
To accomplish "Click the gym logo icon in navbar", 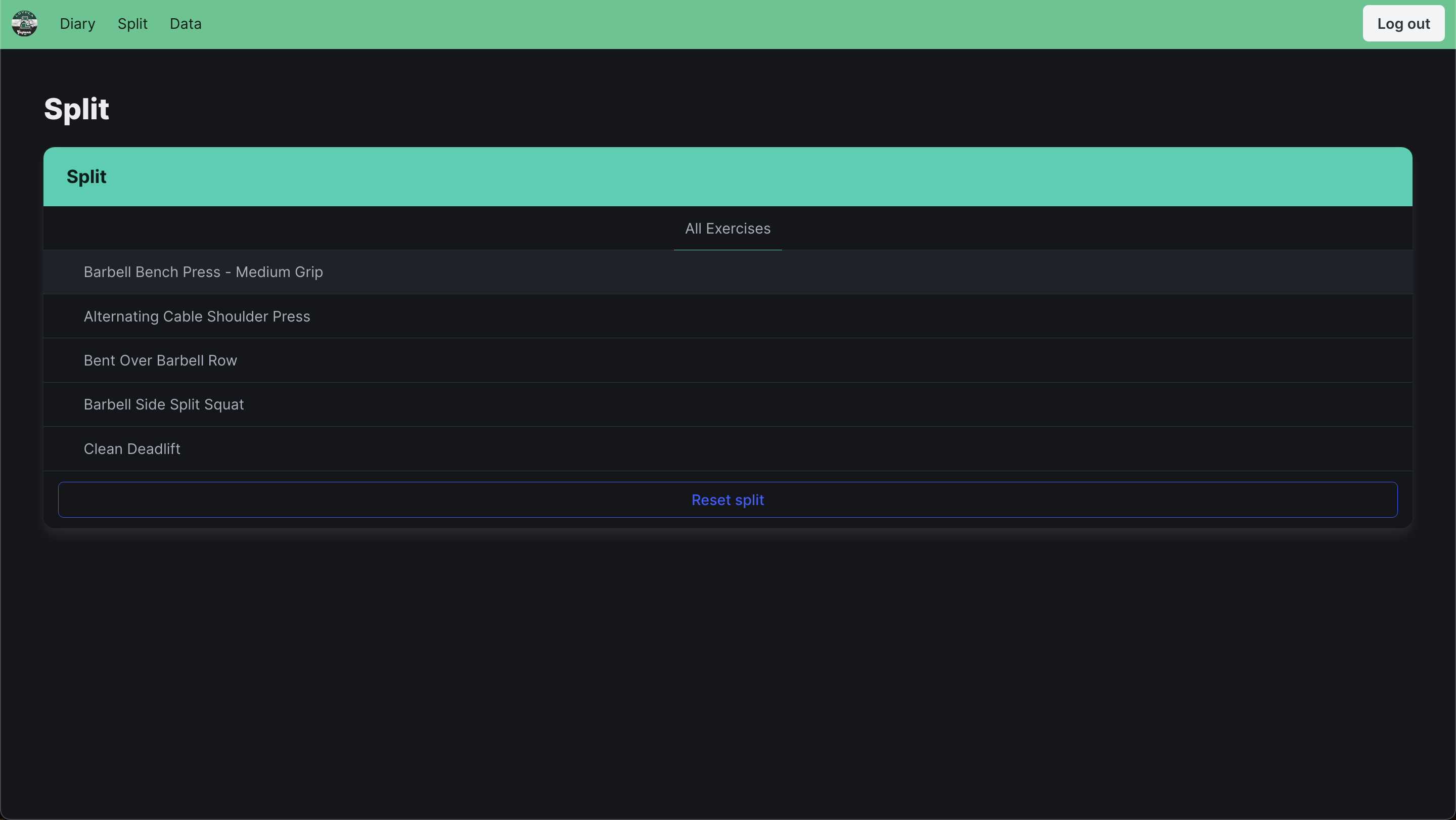I will pyautogui.click(x=24, y=24).
